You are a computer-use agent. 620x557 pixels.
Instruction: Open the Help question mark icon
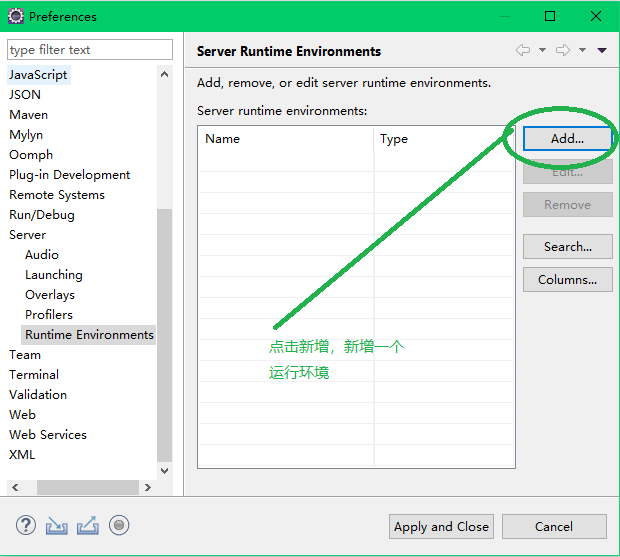point(26,526)
